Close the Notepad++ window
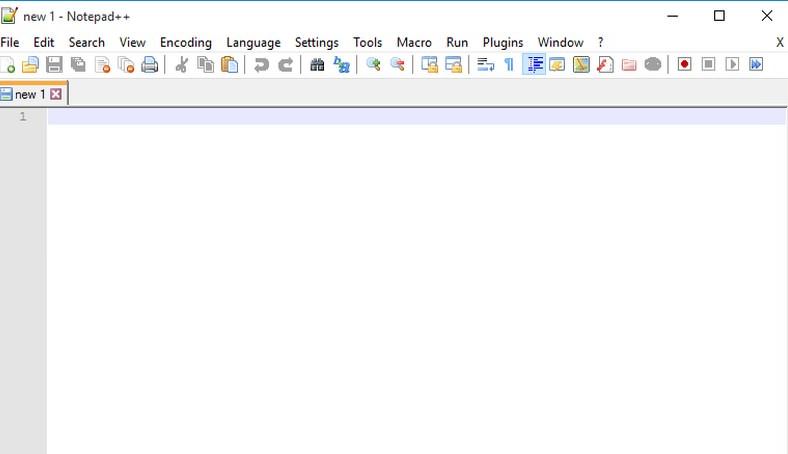The image size is (788, 454). [766, 16]
